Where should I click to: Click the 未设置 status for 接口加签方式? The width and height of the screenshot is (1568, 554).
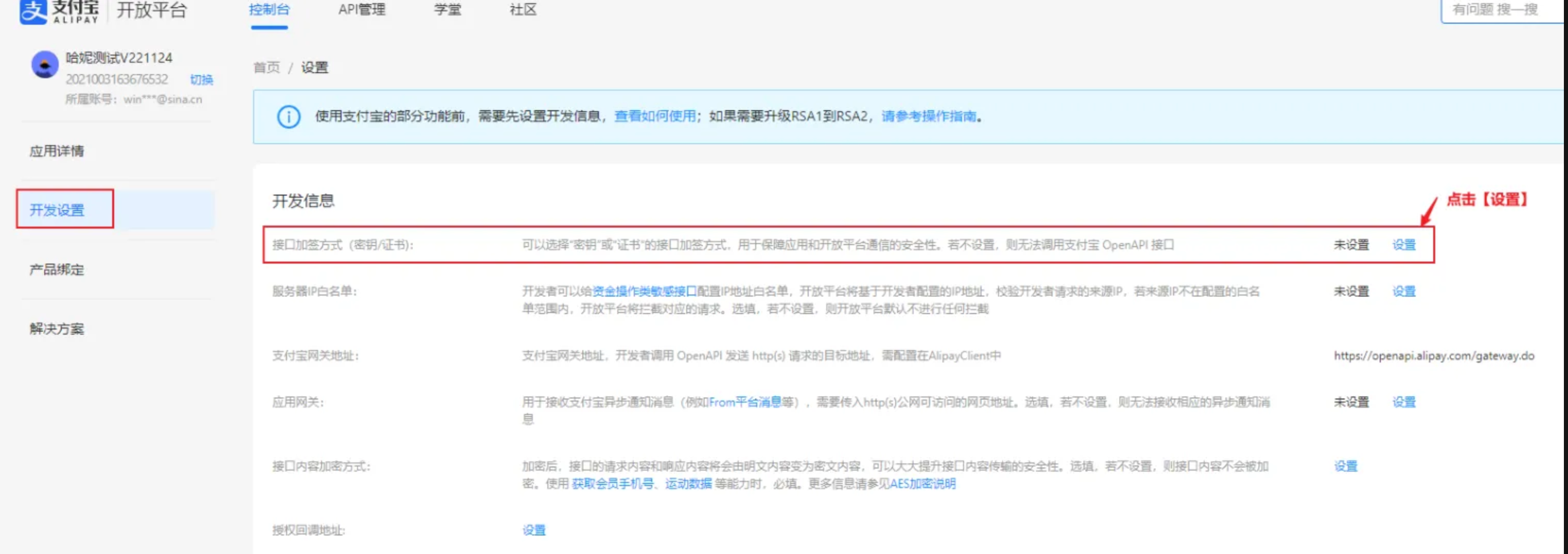pos(1351,245)
